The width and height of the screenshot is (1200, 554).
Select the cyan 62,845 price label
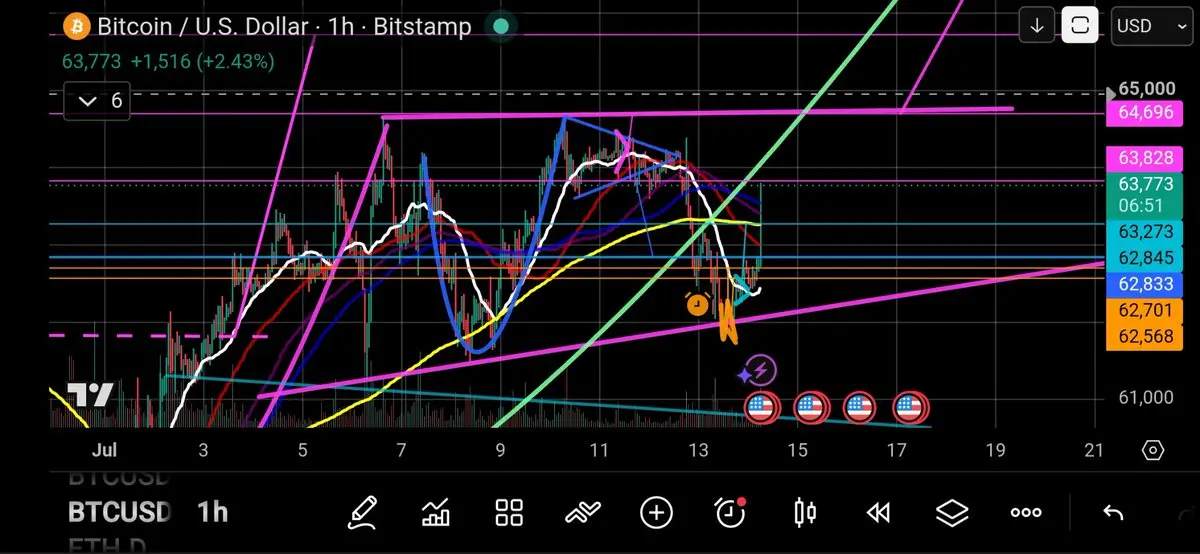[1144, 258]
